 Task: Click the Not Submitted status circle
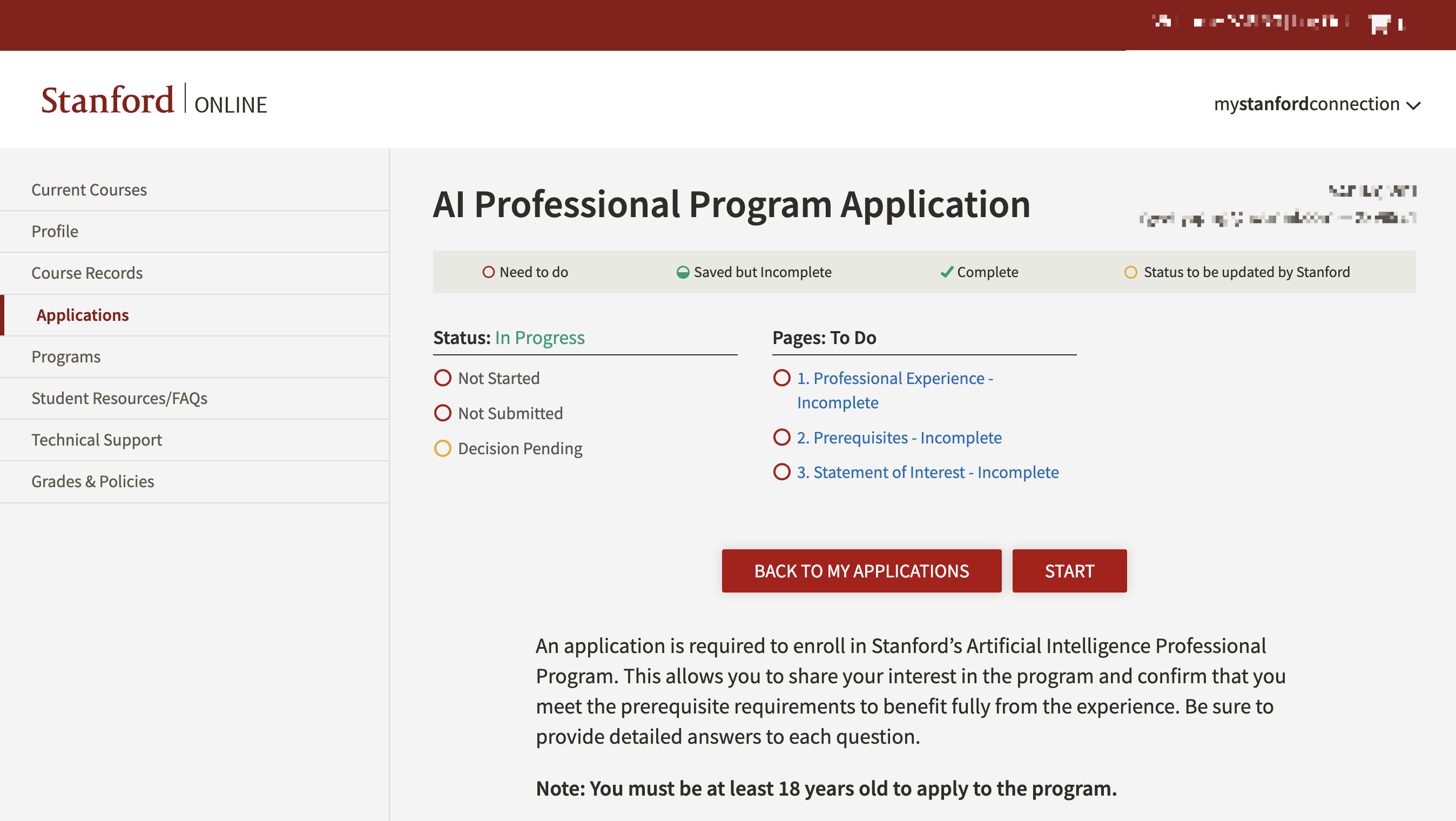(x=442, y=413)
